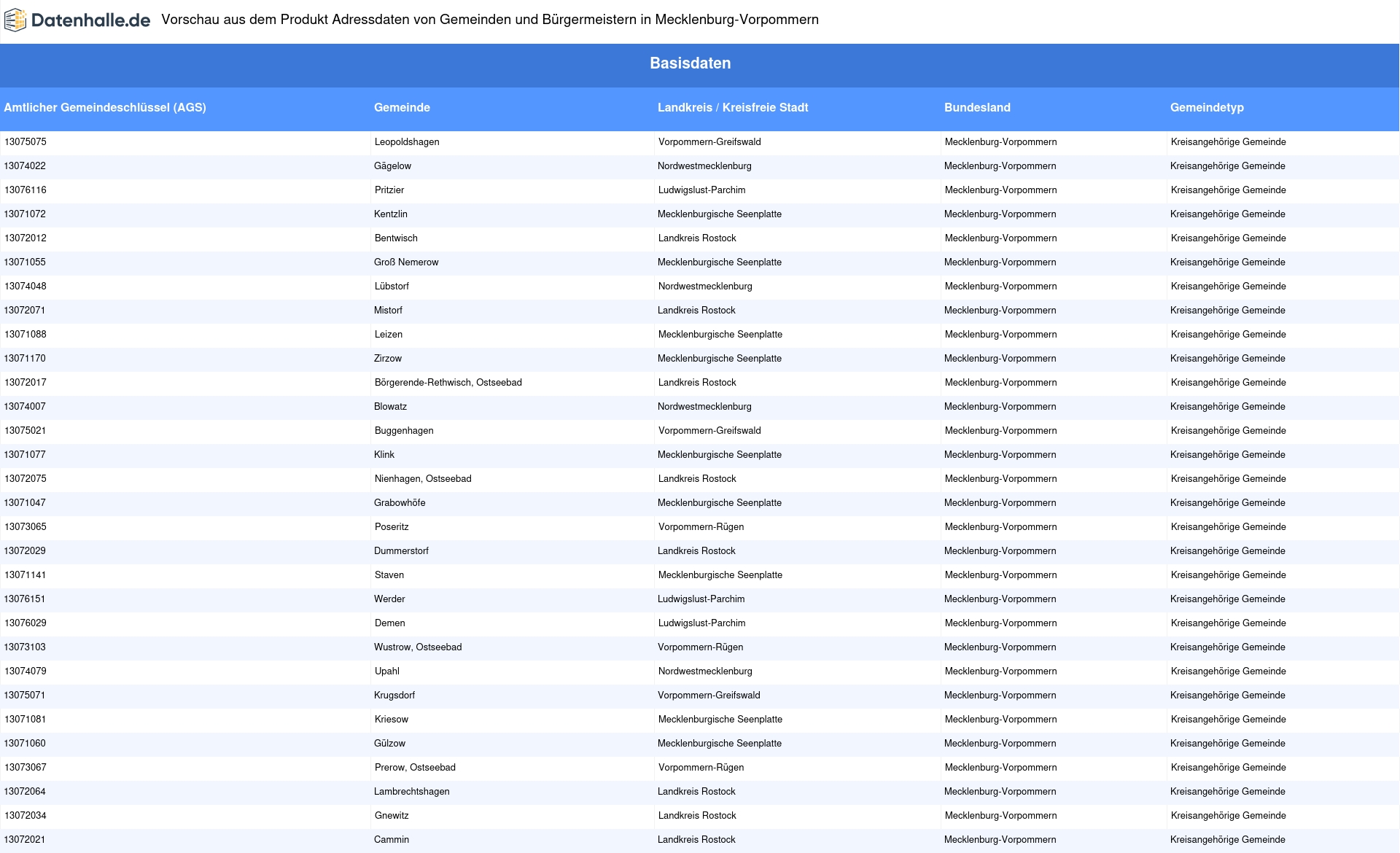Click Kreisangehörige Gemeinde in the Gägelow row
The image size is (1400, 853).
[1228, 166]
